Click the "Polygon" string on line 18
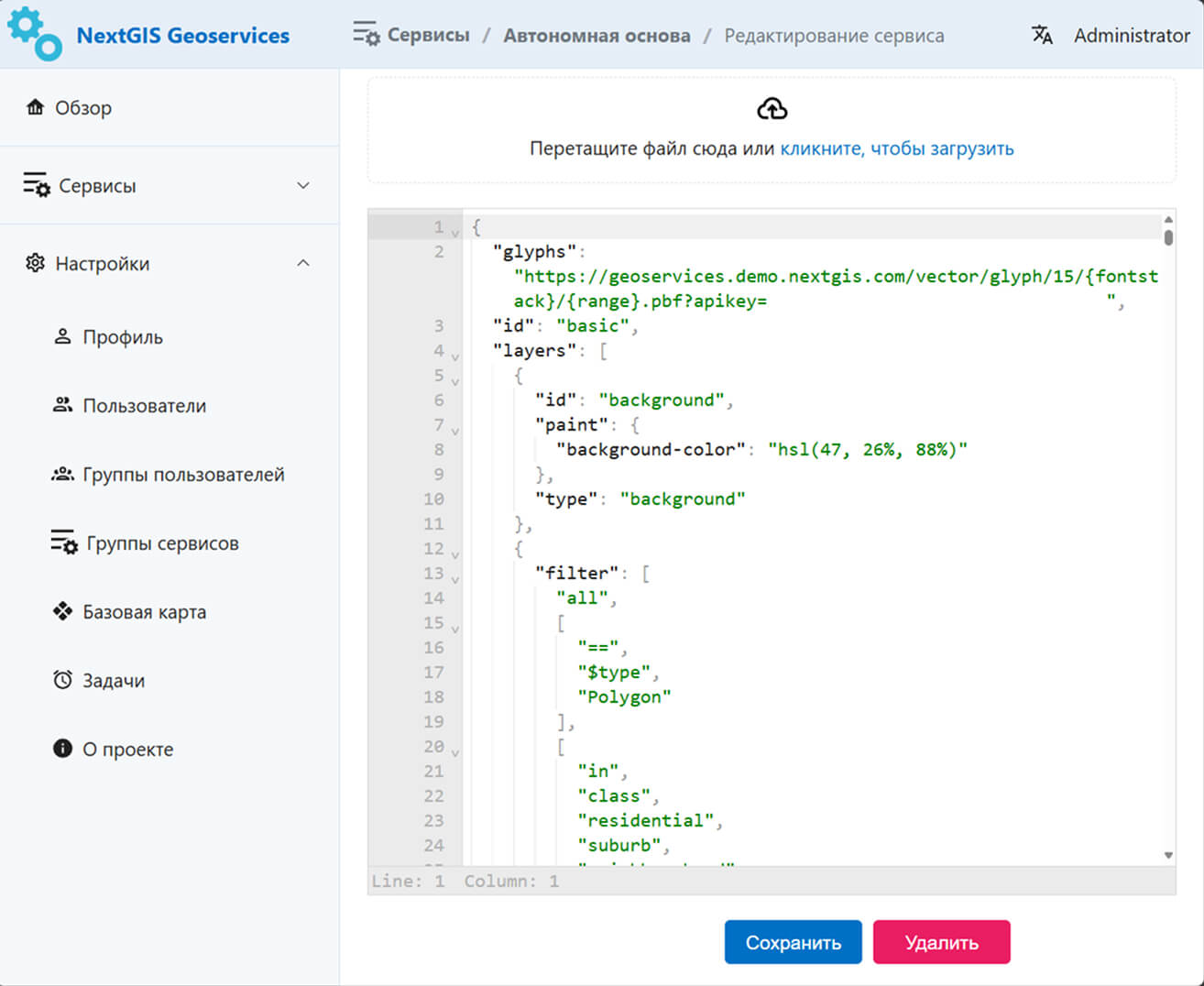Image resolution: width=1204 pixels, height=986 pixels. click(624, 696)
